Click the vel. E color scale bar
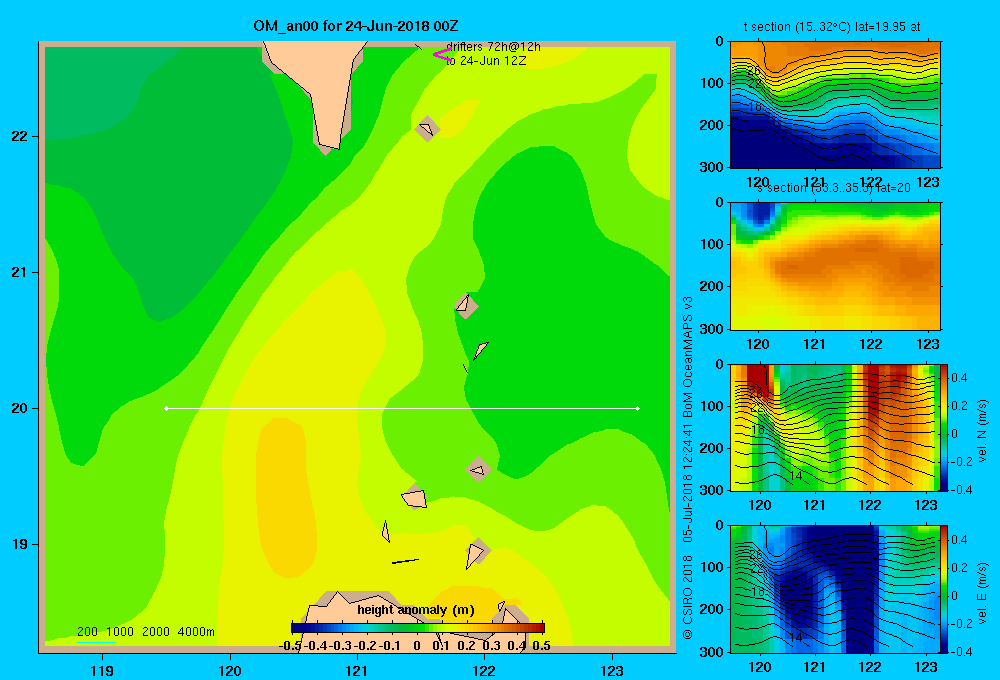 tap(945, 589)
